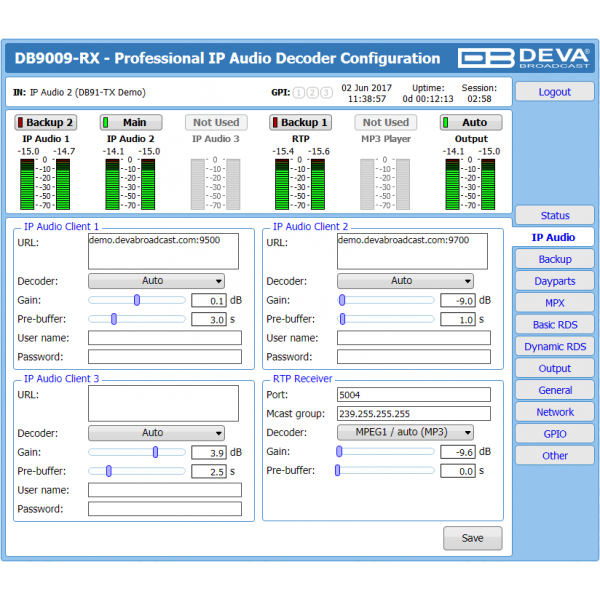Click Gain slider of IP Audio Client 2
Image resolution: width=600 pixels, height=600 pixels.
[386, 300]
